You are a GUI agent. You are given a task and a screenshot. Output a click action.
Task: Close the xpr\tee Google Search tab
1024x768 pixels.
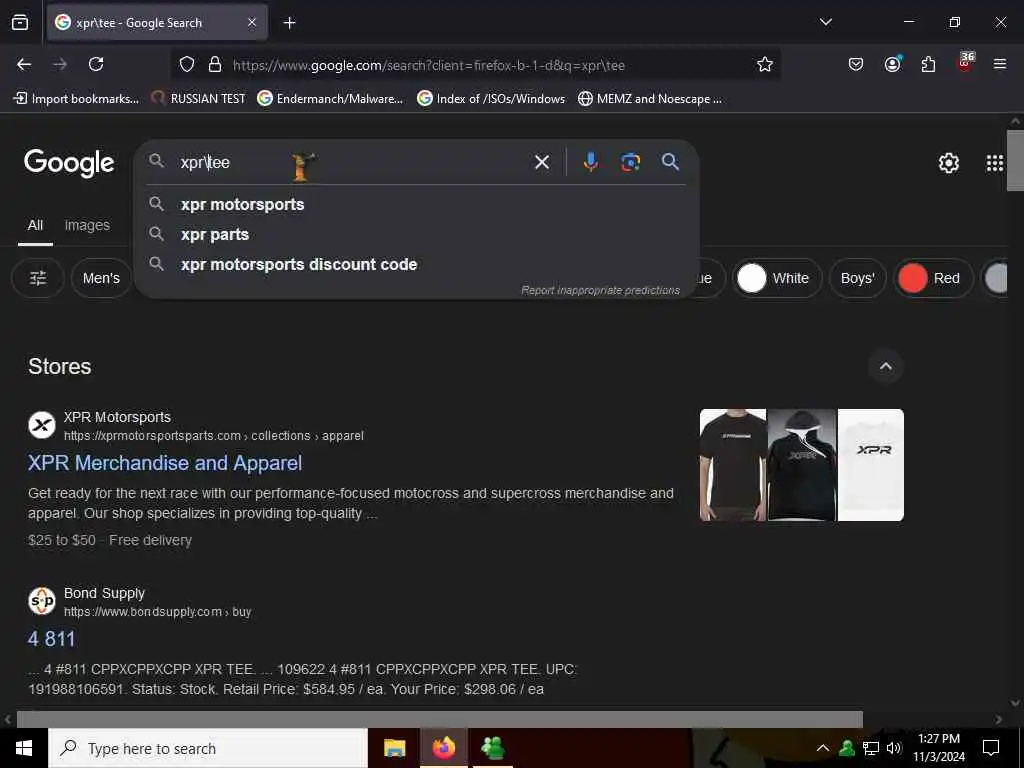tap(252, 22)
